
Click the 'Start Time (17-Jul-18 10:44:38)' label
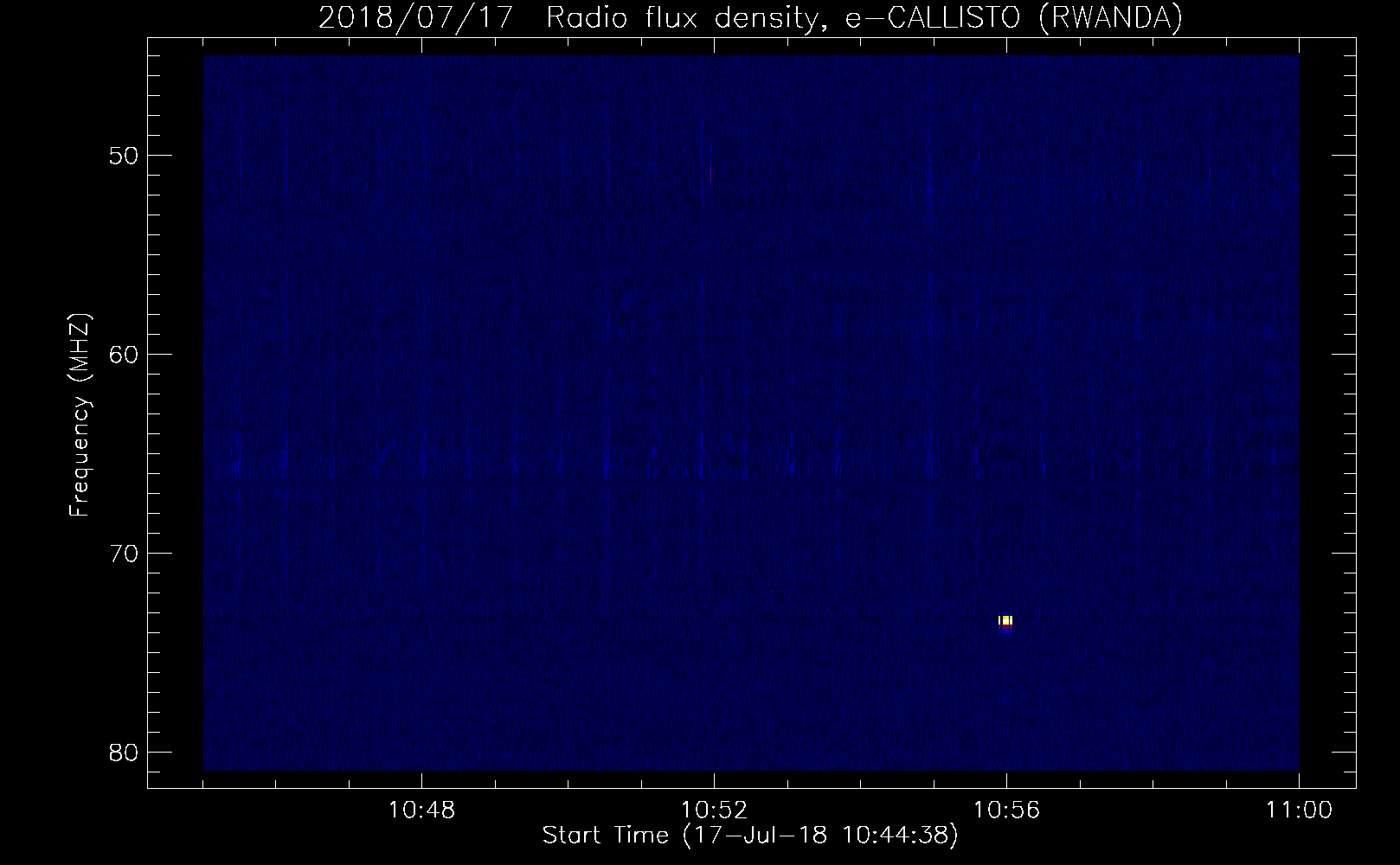click(750, 836)
